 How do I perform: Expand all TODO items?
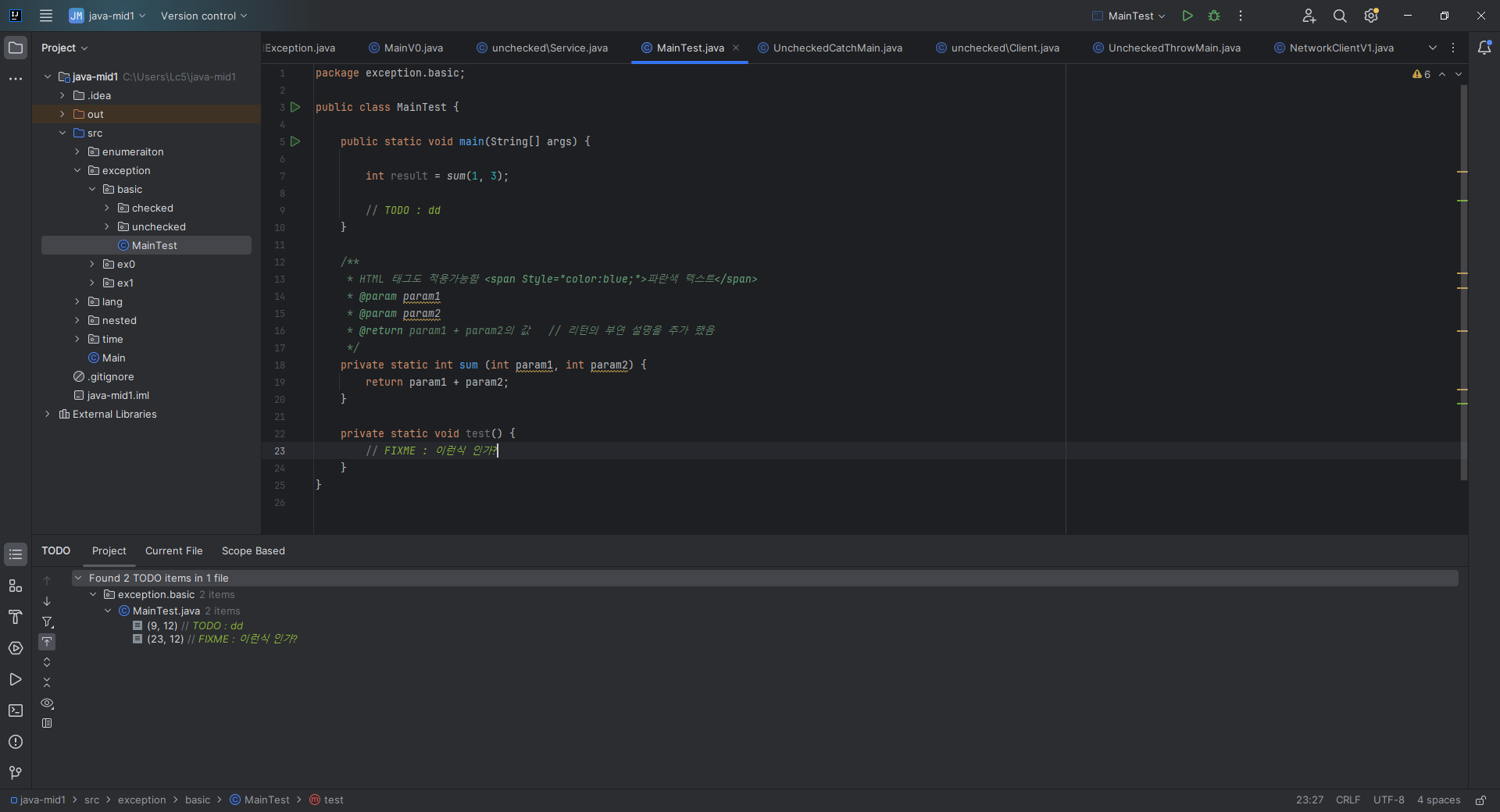coord(47,662)
